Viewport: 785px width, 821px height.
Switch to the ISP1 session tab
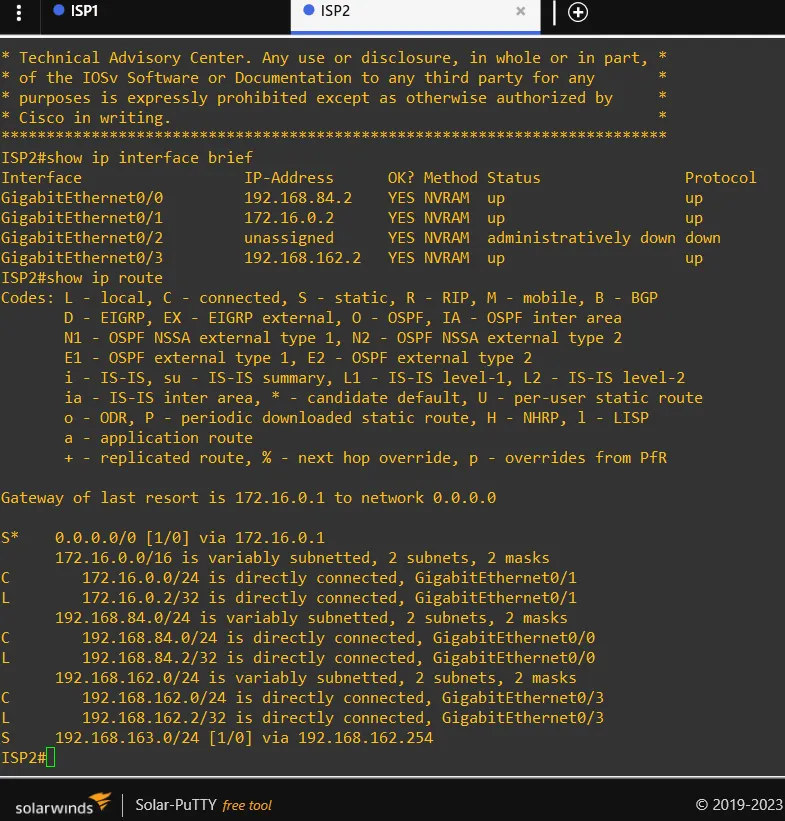[165, 17]
